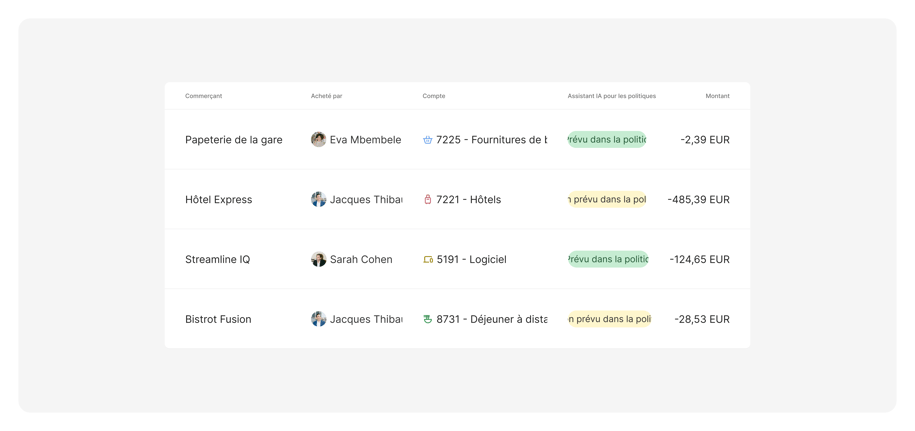Click the account 8731 - Déjeuner à distance
Screen dimensions: 915x431
[492, 319]
